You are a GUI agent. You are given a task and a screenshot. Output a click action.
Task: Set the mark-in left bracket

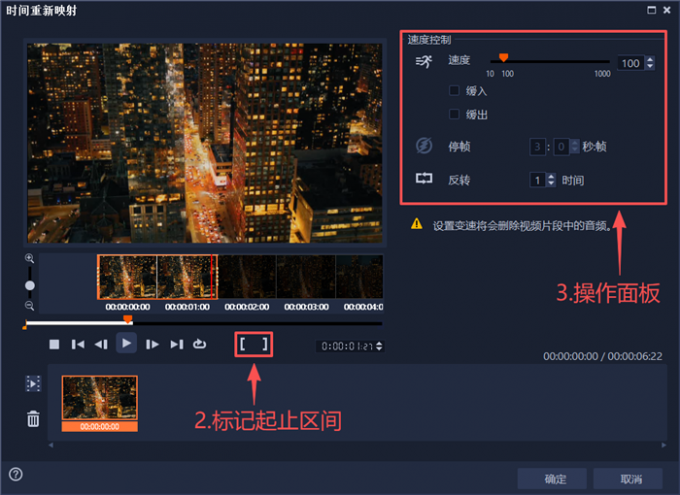click(x=243, y=344)
